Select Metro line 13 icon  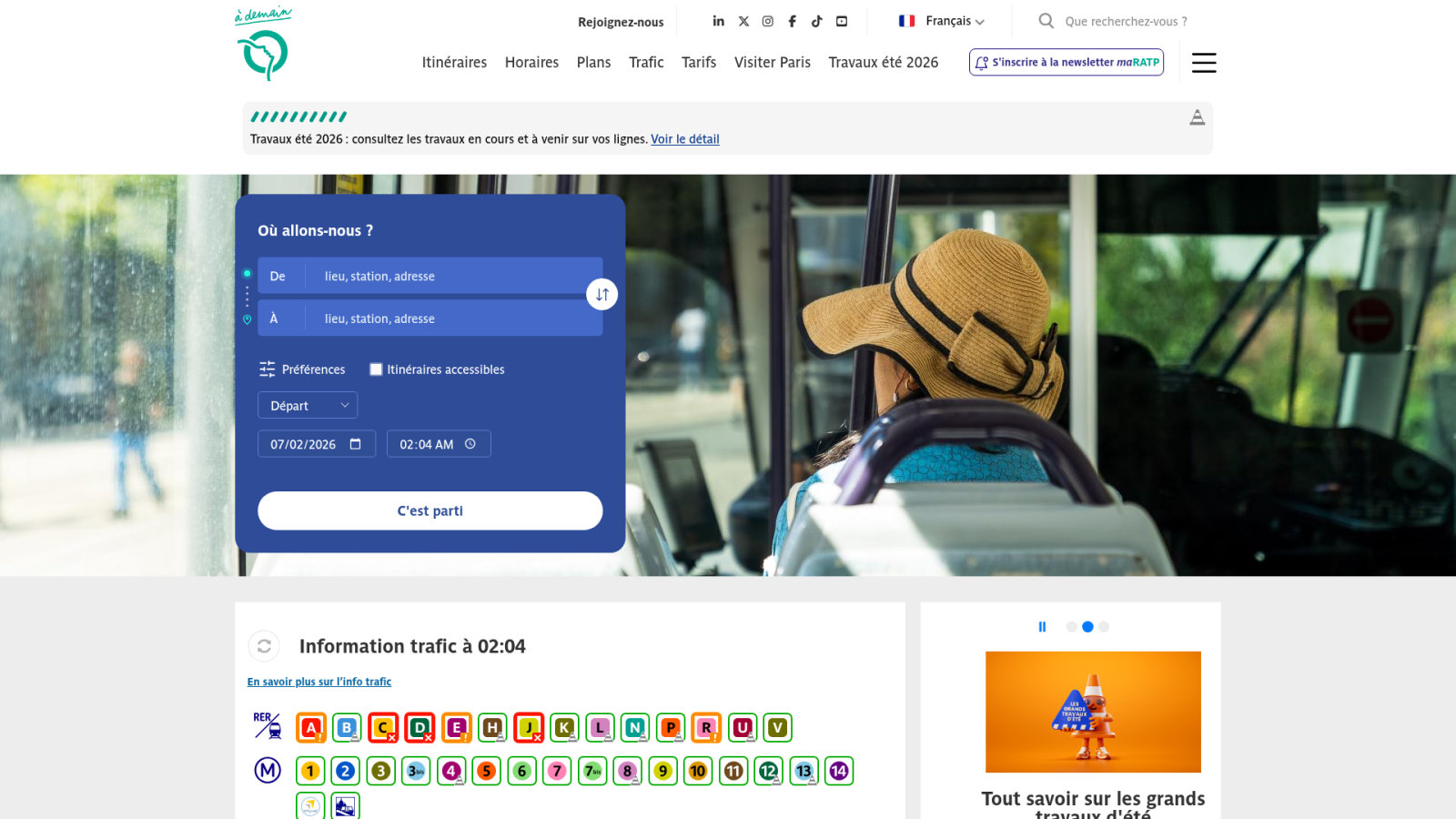coord(804,771)
